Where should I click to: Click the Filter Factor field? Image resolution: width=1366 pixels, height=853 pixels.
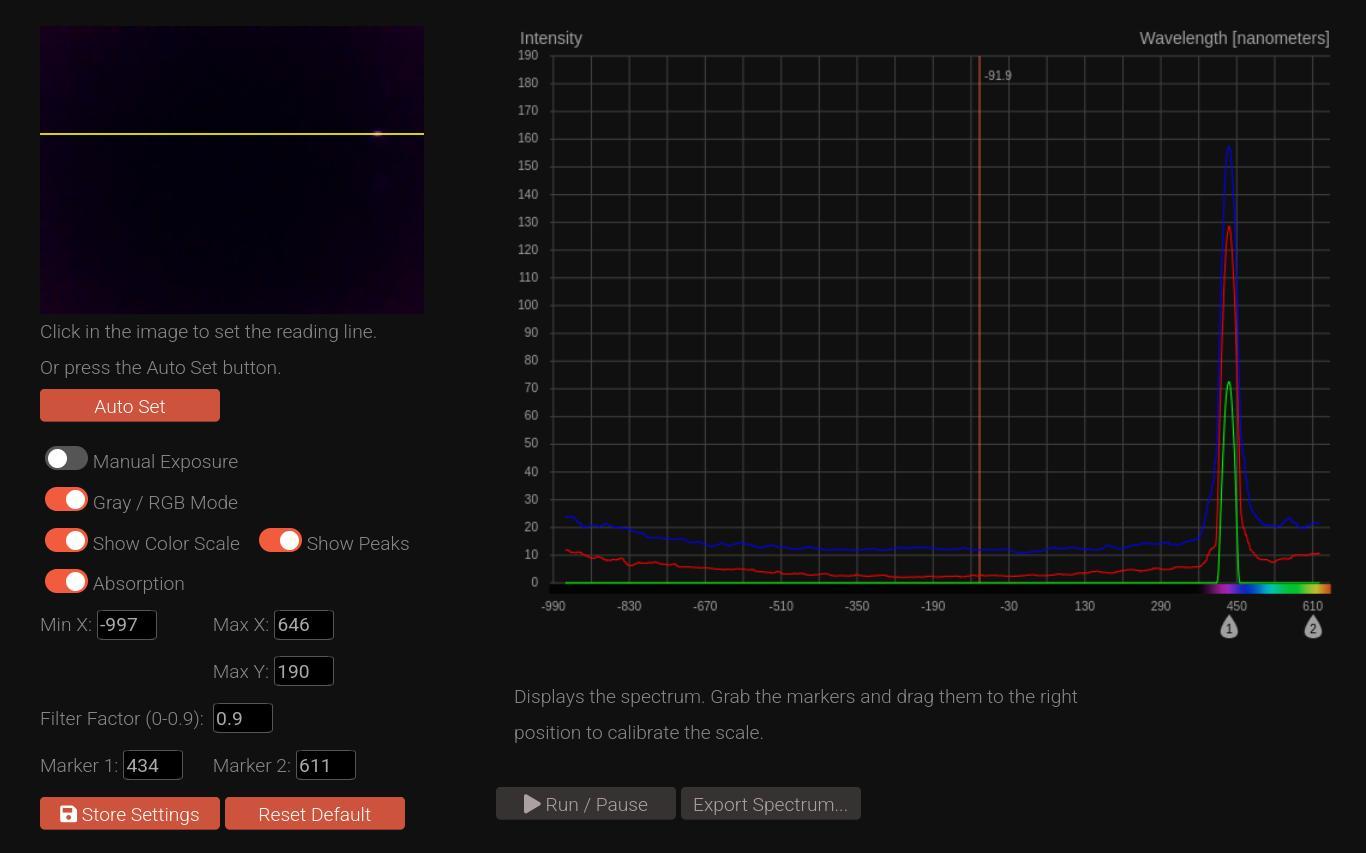click(x=243, y=718)
